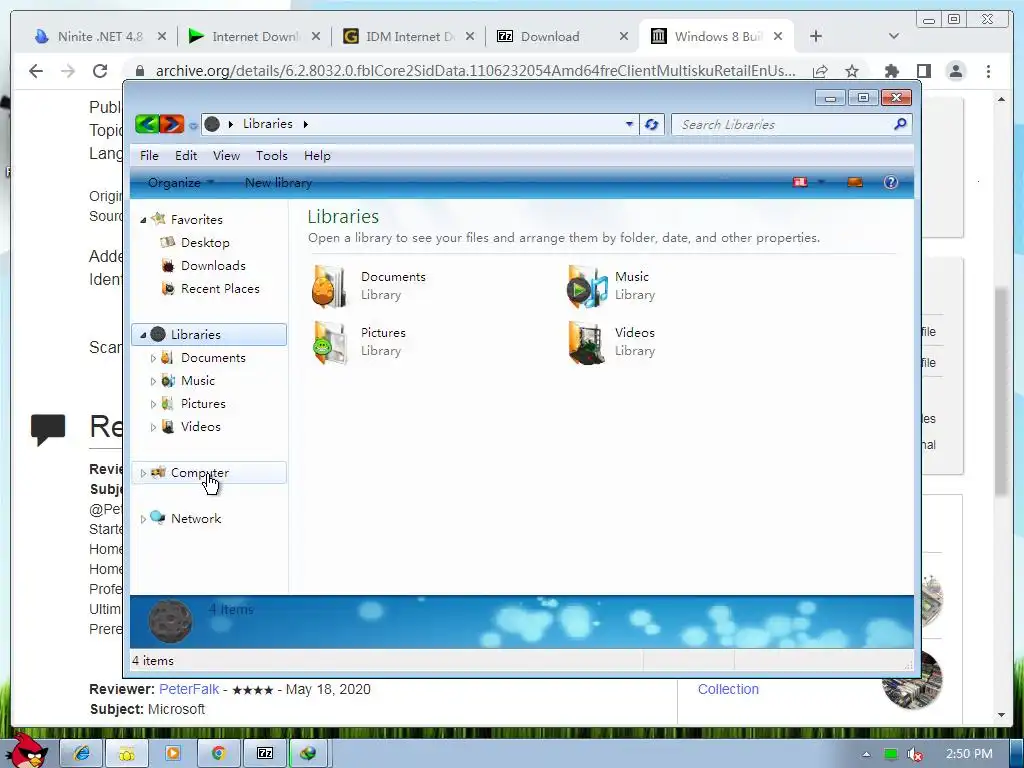
Task: Select Pictures in the navigation tree
Action: click(x=202, y=404)
